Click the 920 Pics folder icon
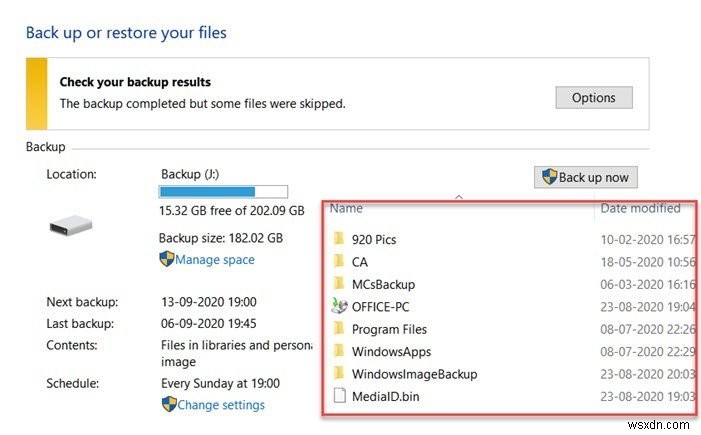The height and width of the screenshot is (435, 701). 339,239
